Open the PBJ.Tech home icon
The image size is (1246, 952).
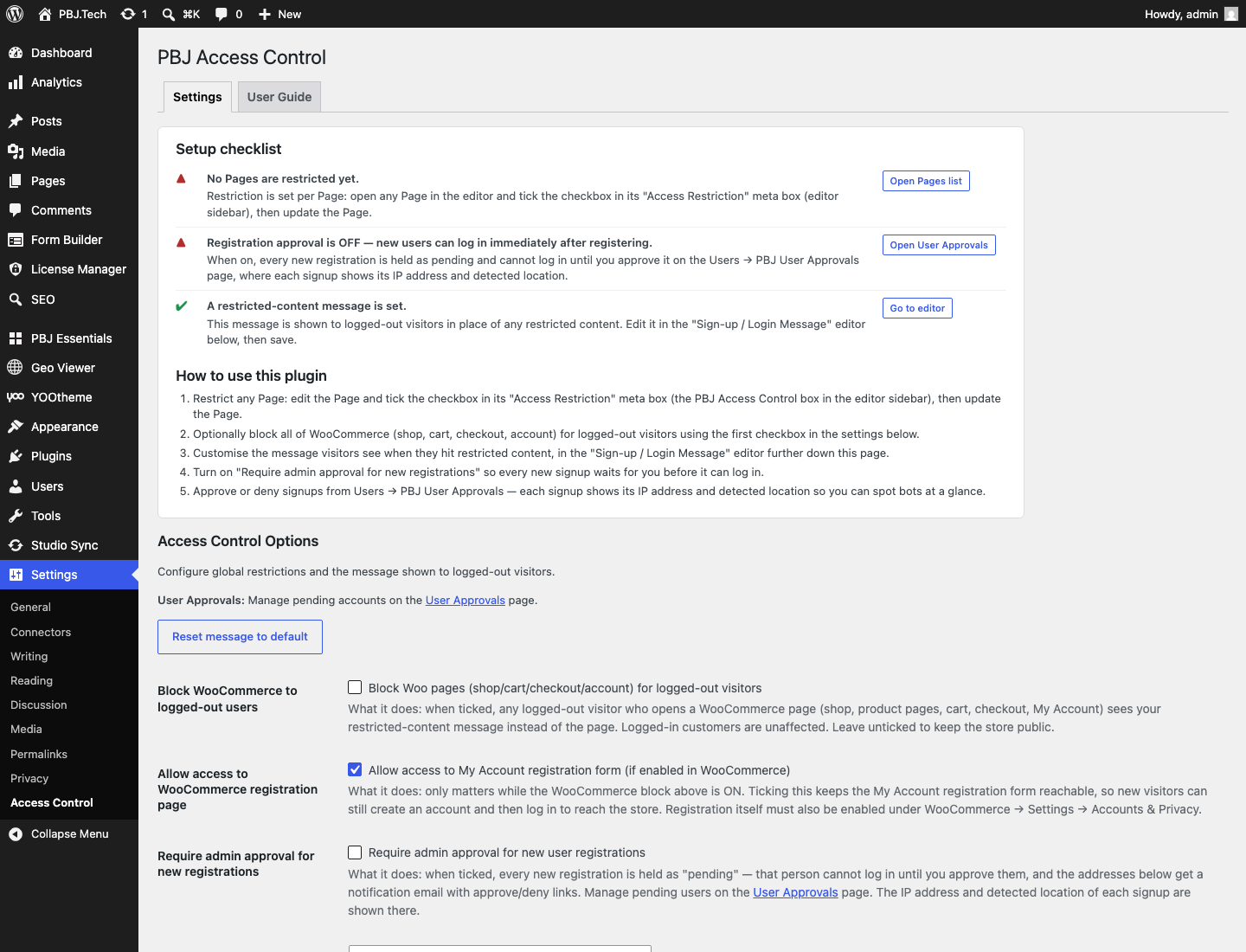[x=45, y=14]
